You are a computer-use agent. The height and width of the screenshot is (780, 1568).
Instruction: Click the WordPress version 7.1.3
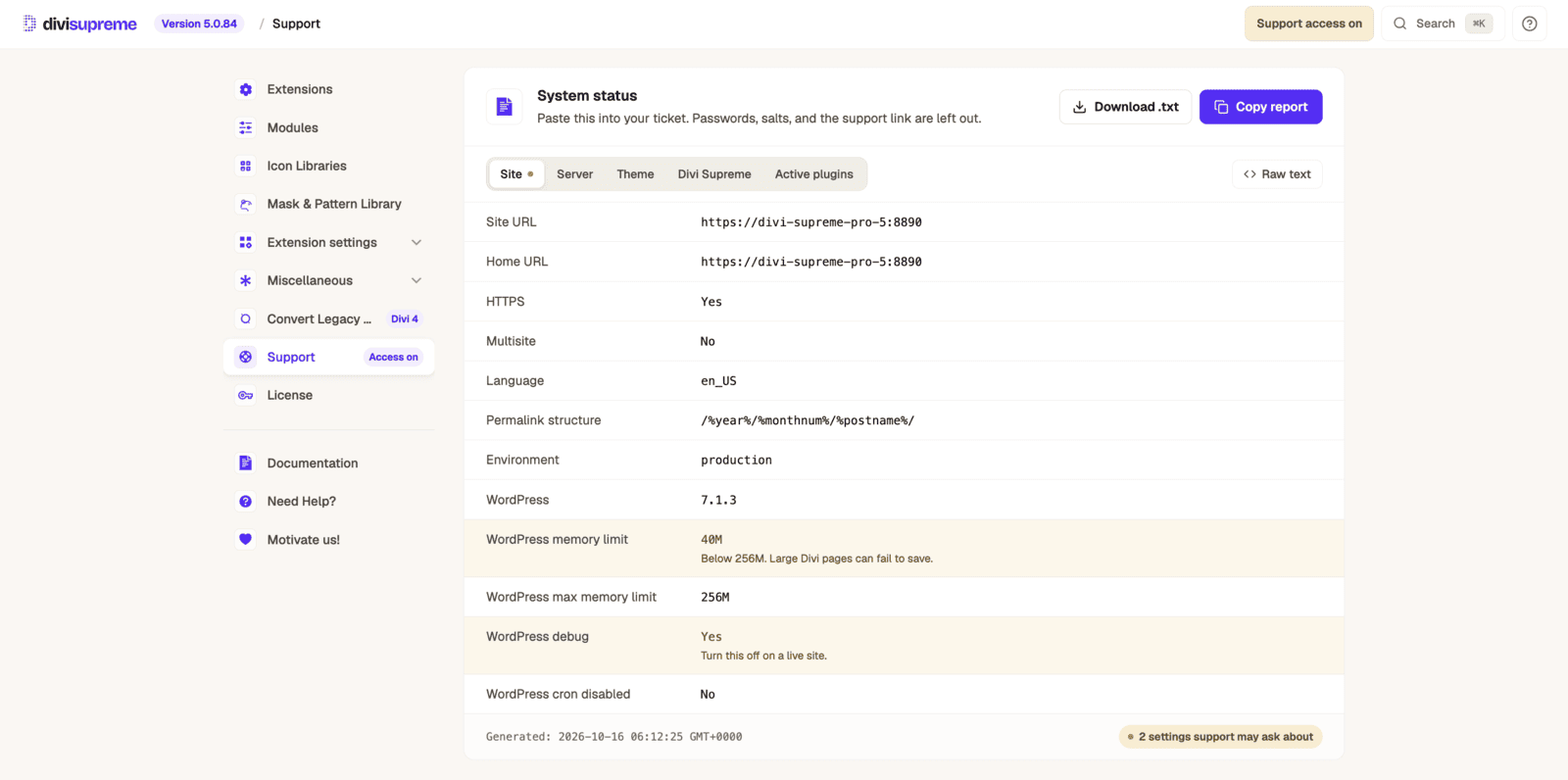click(x=718, y=500)
